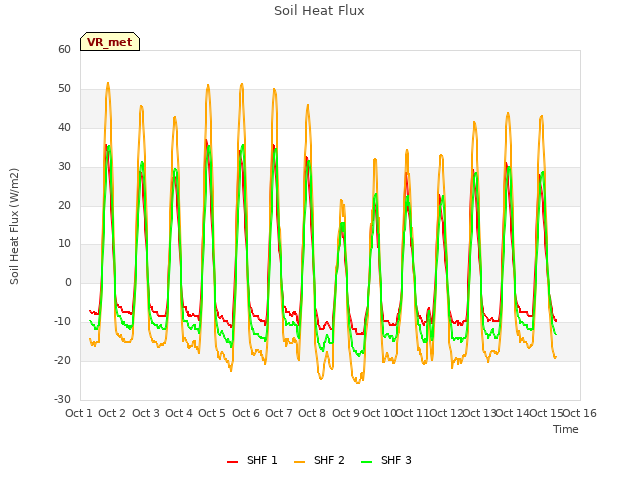Select the Soil Heat Flux chart title
This screenshot has height=480, width=640.
click(319, 11)
